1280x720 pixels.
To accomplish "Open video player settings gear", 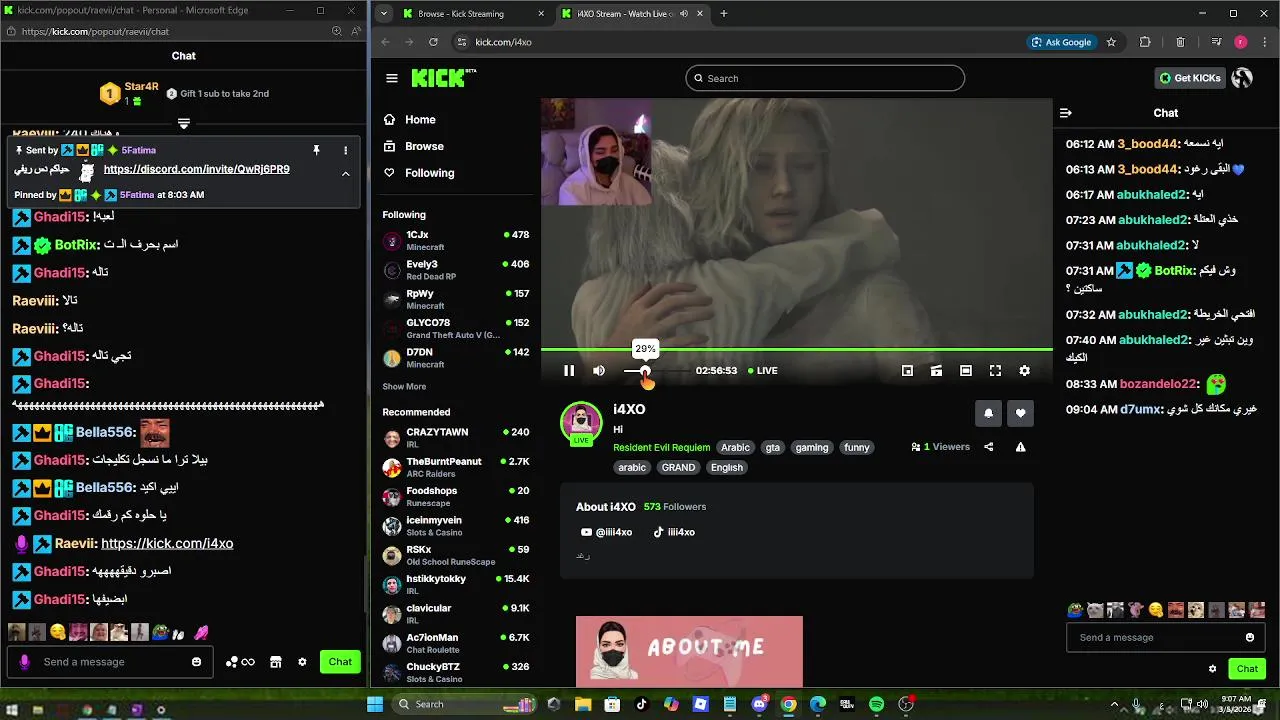I will (x=1024, y=371).
